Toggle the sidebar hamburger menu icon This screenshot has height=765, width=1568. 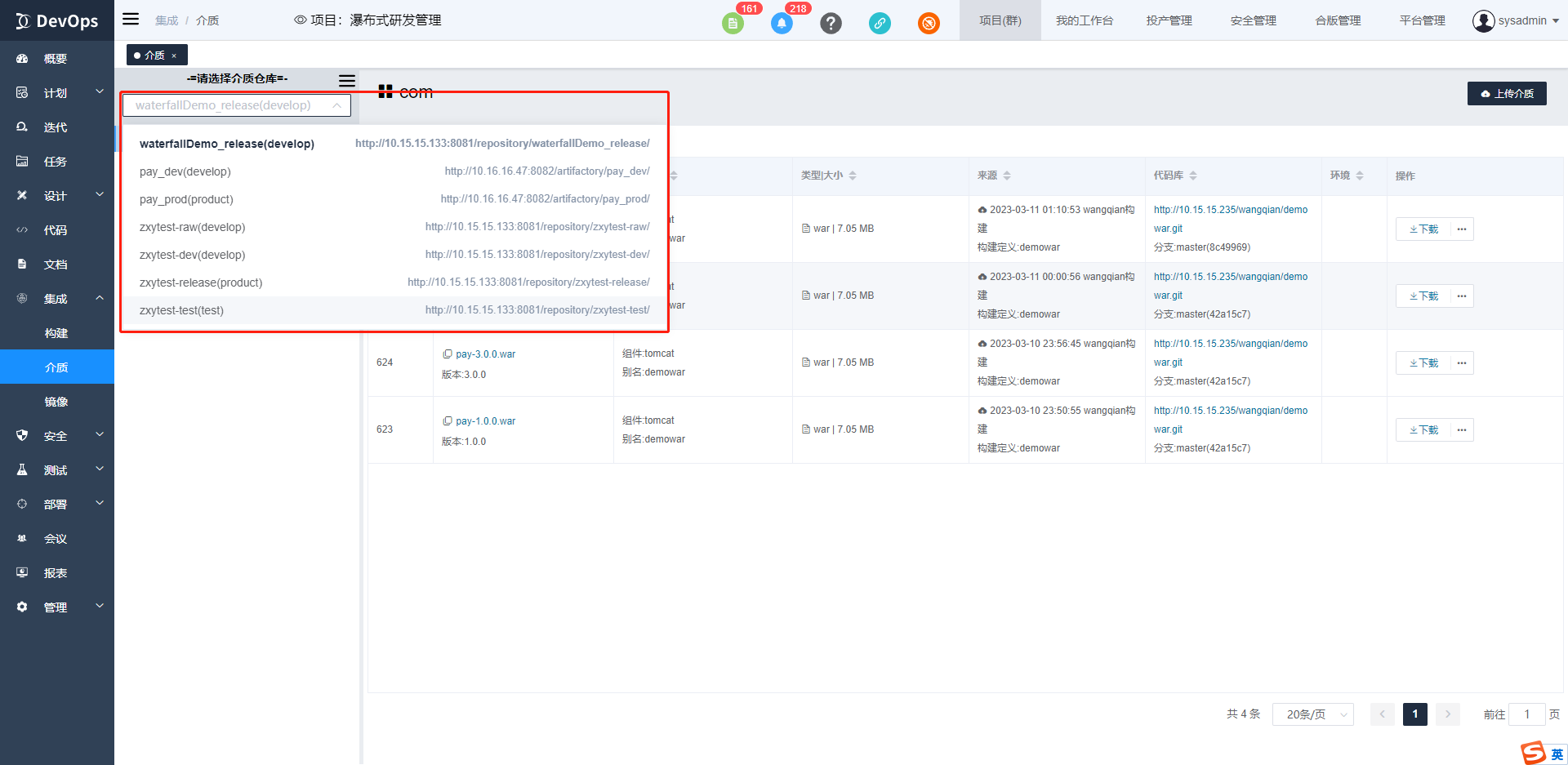pyautogui.click(x=131, y=20)
